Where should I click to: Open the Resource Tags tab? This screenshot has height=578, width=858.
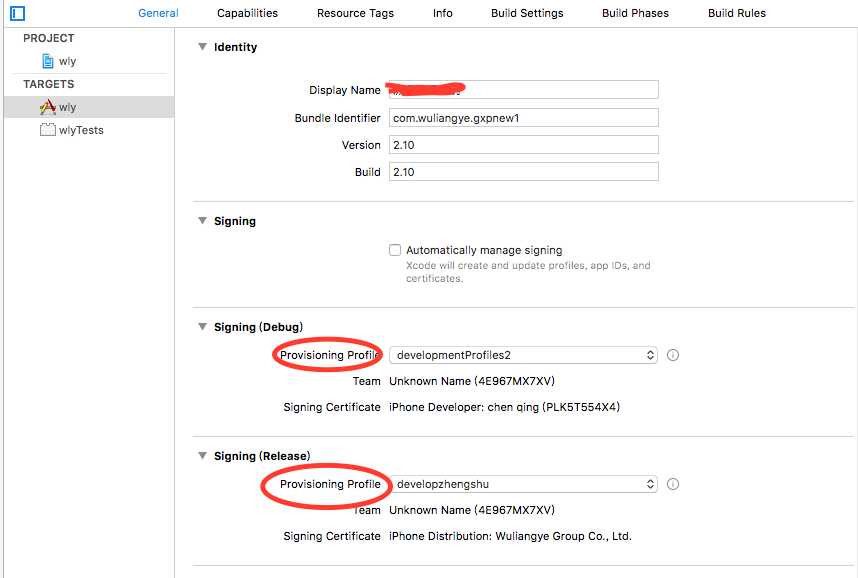click(x=355, y=13)
